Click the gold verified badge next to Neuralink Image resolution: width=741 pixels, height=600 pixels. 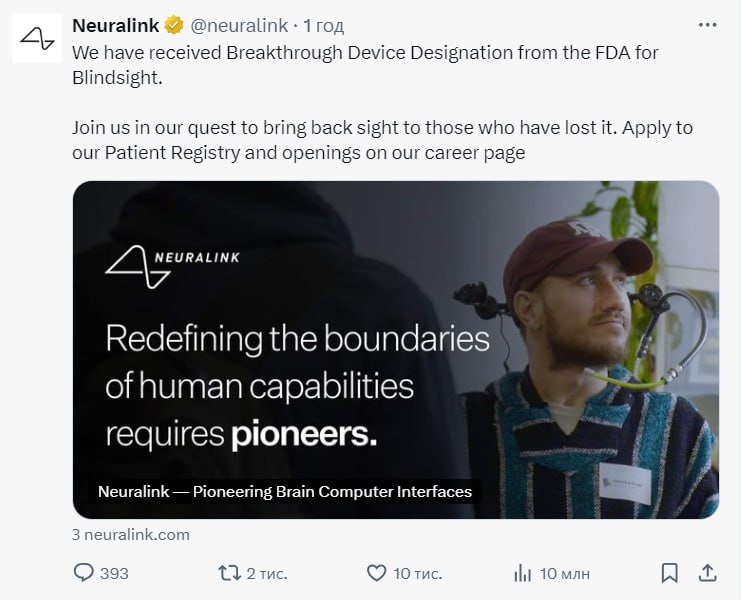coord(174,26)
